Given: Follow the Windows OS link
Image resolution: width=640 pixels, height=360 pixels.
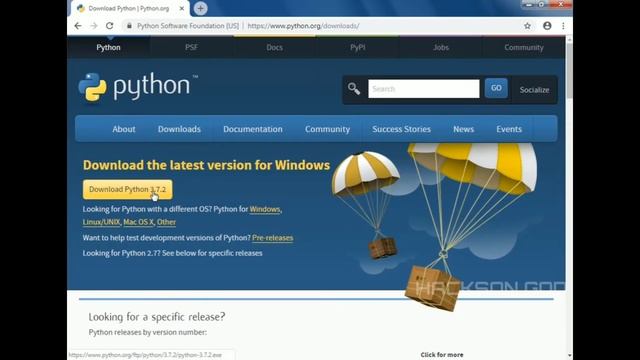Looking at the screenshot, I should click(265, 209).
